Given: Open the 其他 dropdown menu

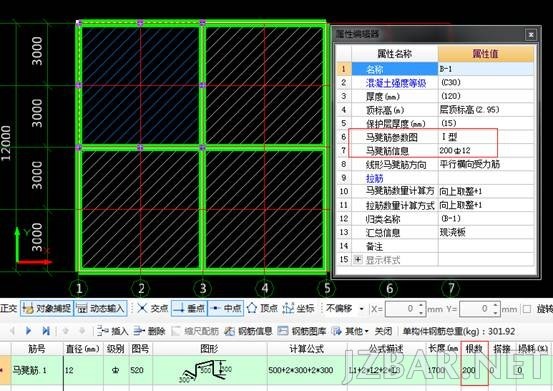Looking at the screenshot, I should pos(350,331).
